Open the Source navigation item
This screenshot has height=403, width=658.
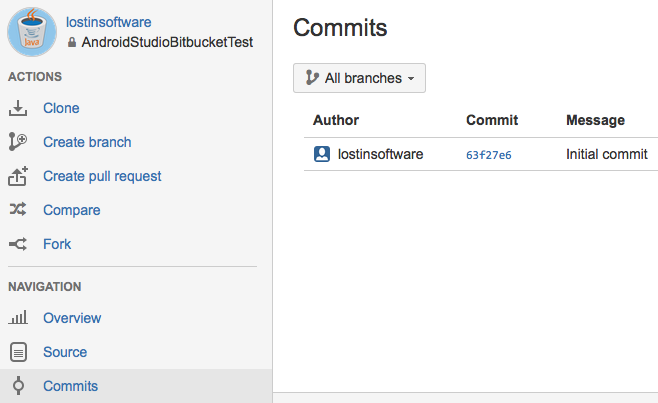[65, 352]
